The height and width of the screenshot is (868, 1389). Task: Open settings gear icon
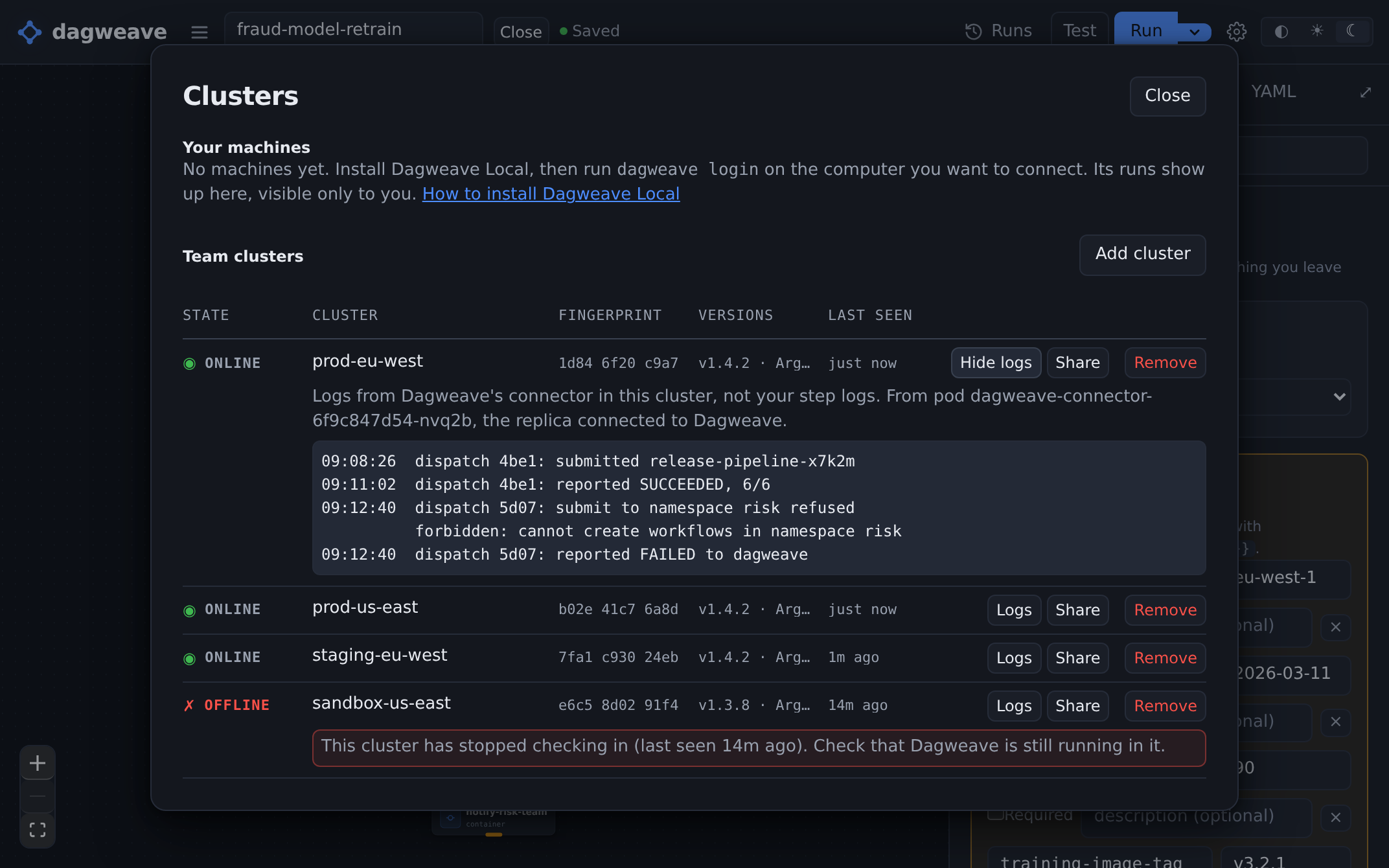tap(1237, 32)
